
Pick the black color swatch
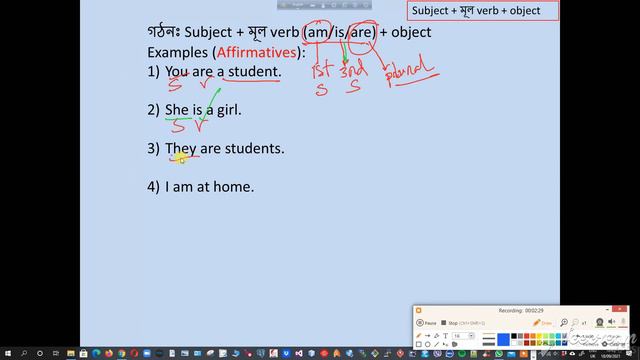tap(514, 336)
